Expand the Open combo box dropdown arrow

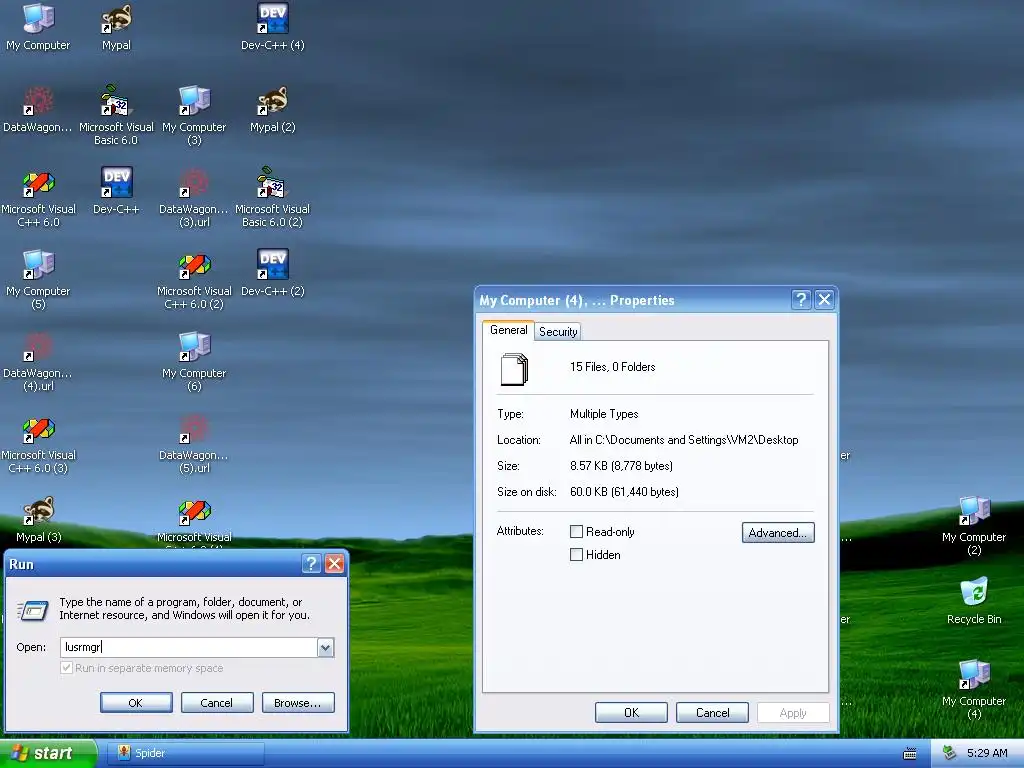(x=325, y=647)
